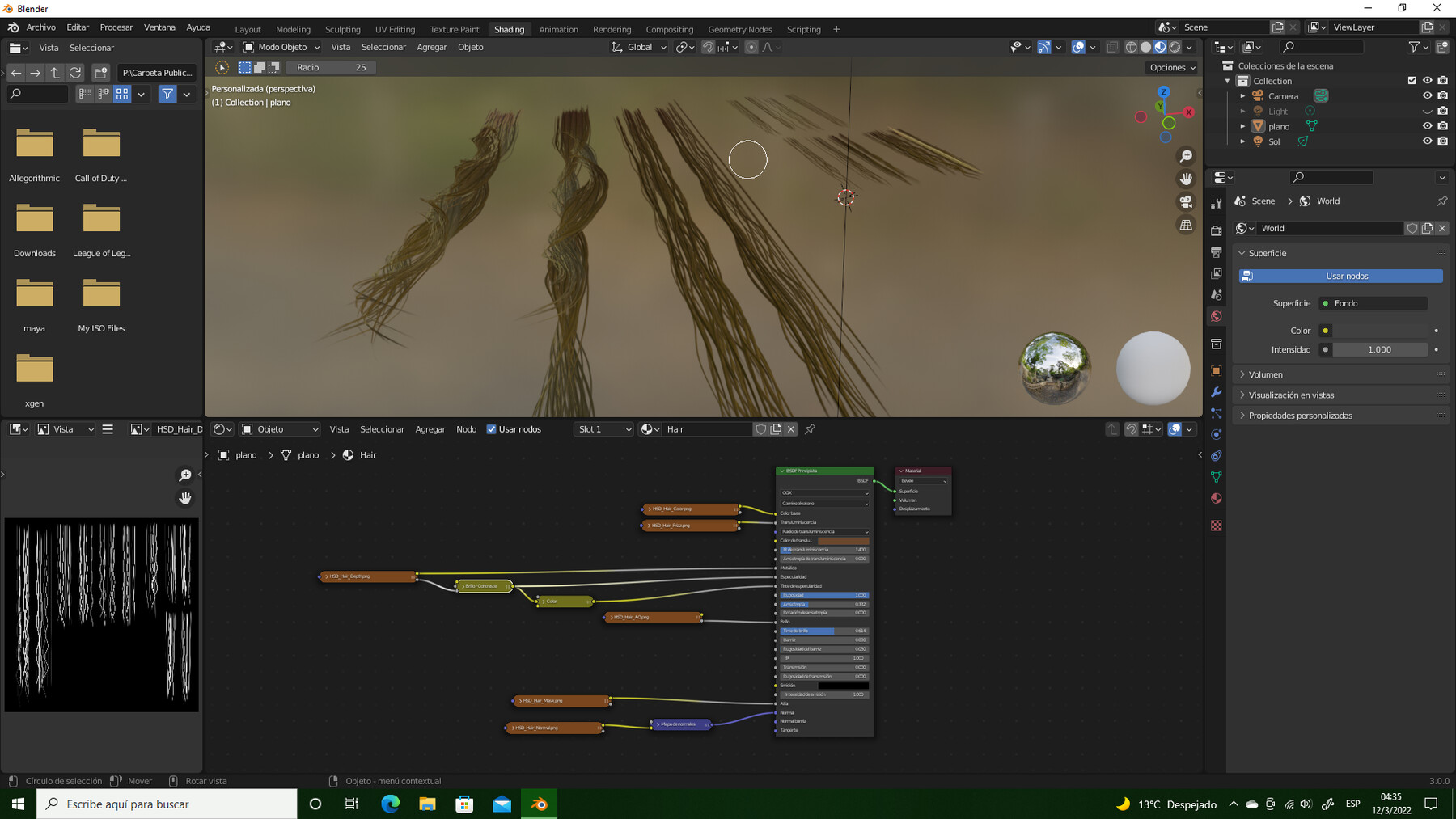This screenshot has height=819, width=1456.
Task: Open Blender from the Windows taskbar
Action: [539, 804]
